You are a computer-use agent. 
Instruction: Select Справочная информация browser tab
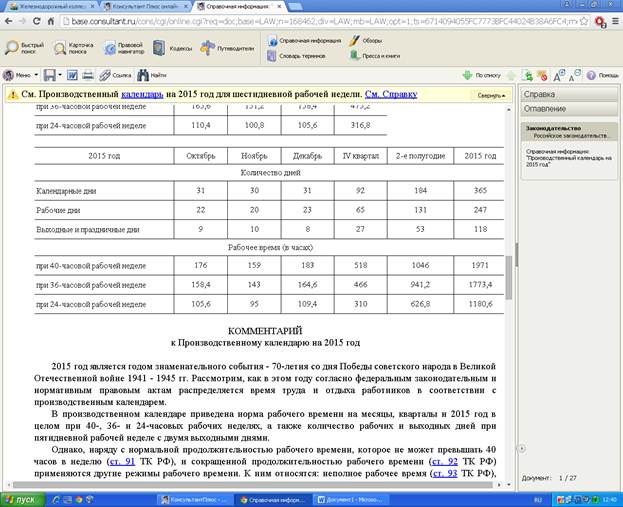(x=238, y=6)
